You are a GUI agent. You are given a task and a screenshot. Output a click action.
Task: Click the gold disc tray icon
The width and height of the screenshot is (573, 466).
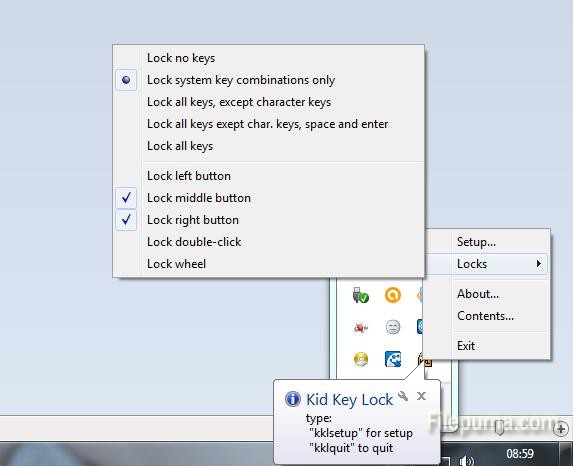(x=361, y=359)
